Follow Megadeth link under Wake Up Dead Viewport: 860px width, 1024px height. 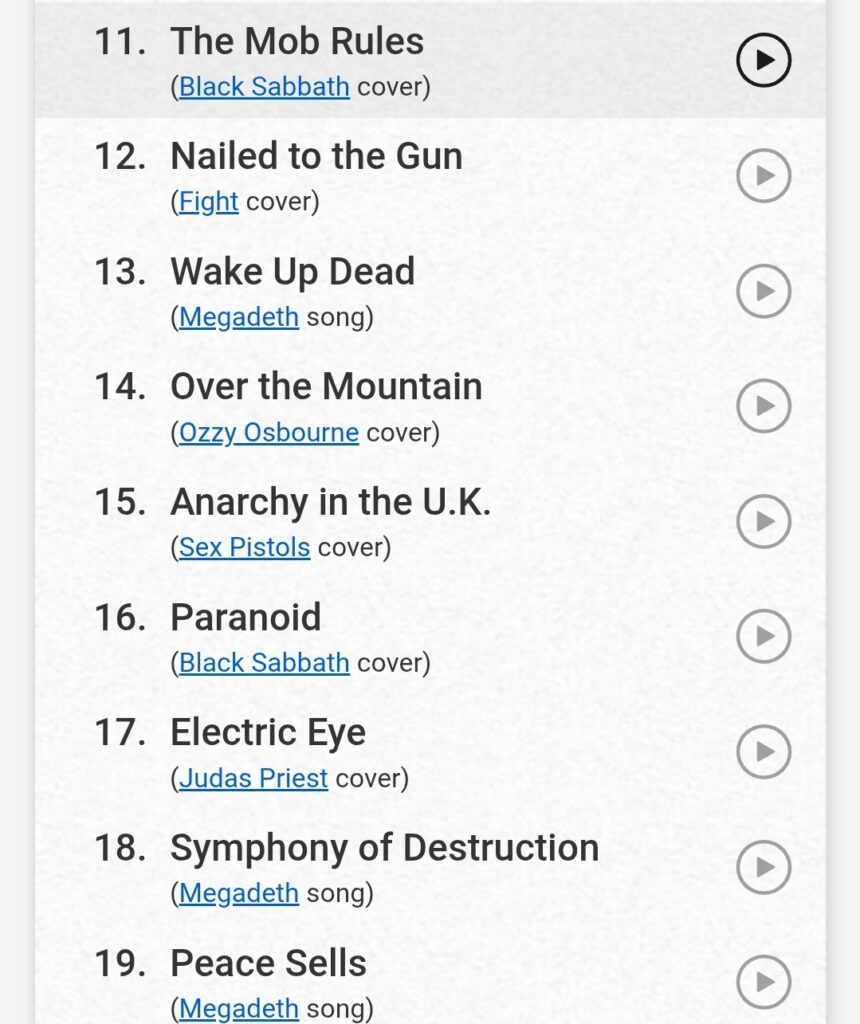[x=239, y=317]
